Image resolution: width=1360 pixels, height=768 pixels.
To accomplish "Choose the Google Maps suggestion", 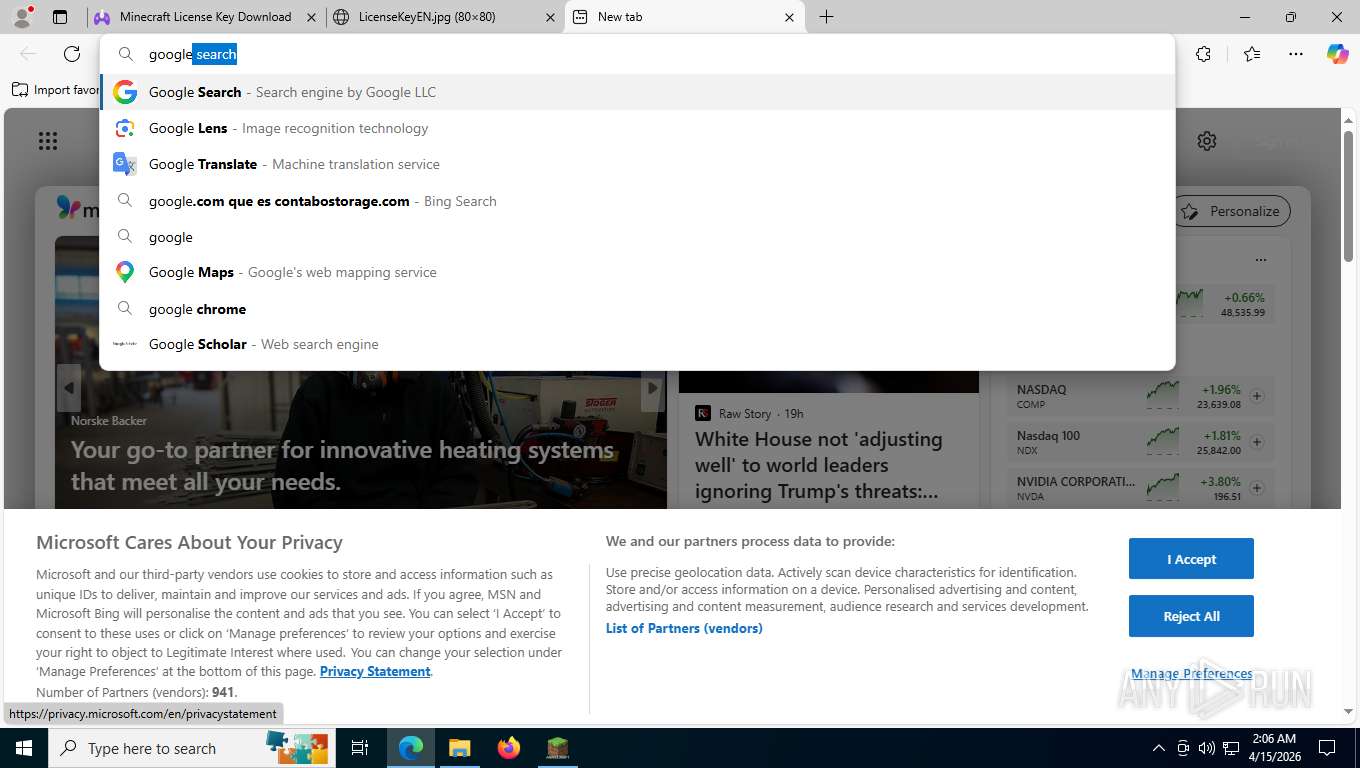I will point(637,272).
